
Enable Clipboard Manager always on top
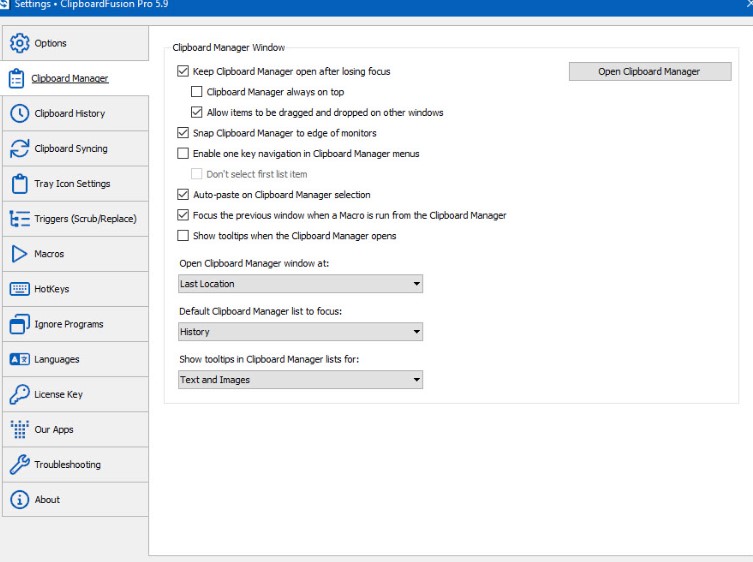197,92
